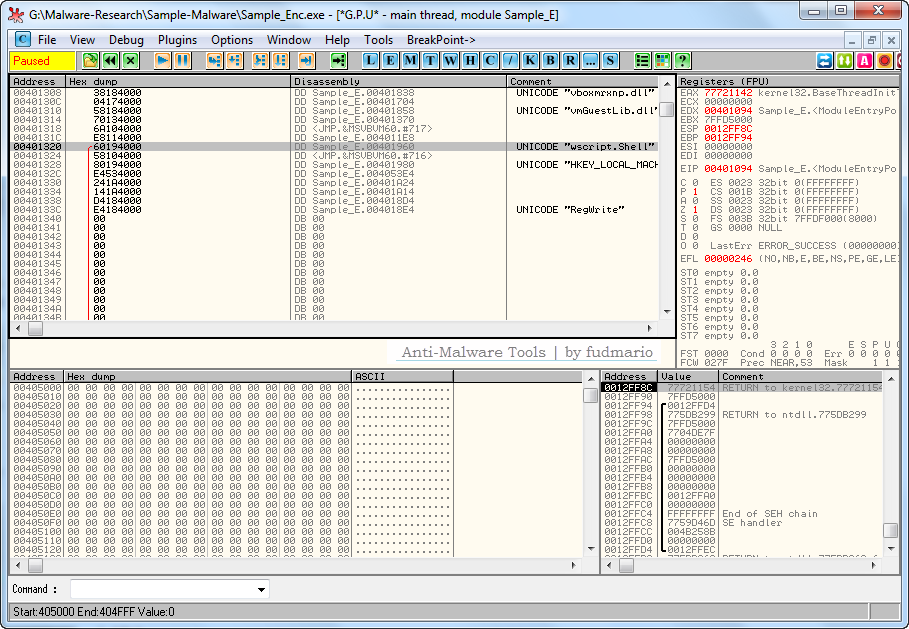This screenshot has width=909, height=629.
Task: Open the BreakPoint-> menu
Action: click(x=441, y=40)
